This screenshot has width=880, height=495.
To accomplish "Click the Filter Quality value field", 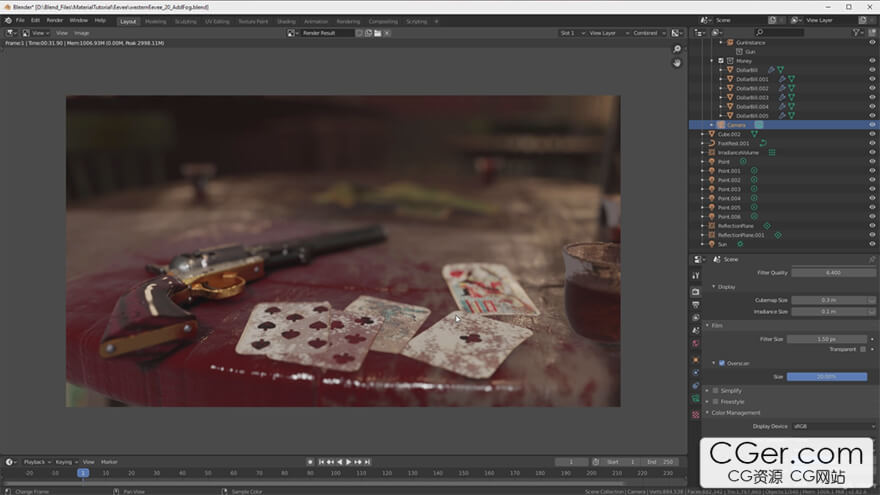I will [833, 273].
